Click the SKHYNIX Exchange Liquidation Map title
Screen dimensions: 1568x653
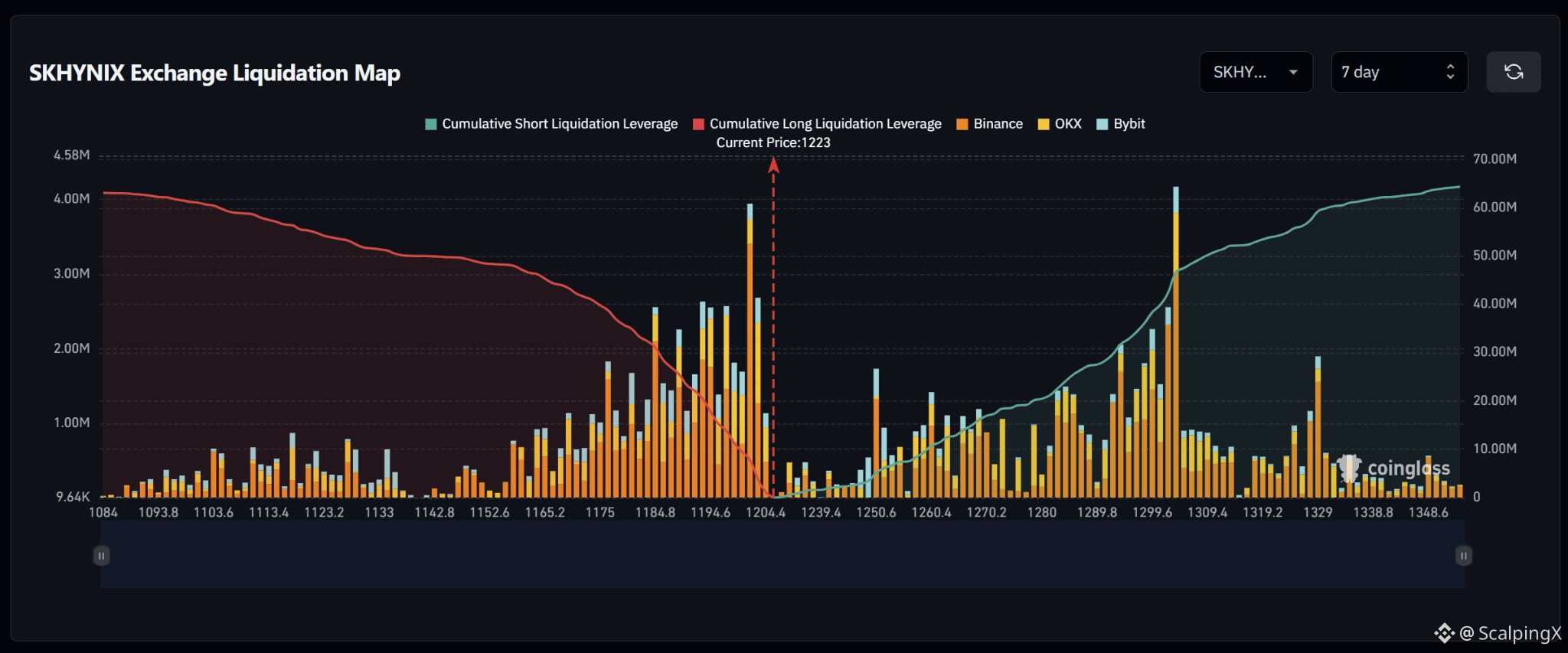click(x=215, y=73)
